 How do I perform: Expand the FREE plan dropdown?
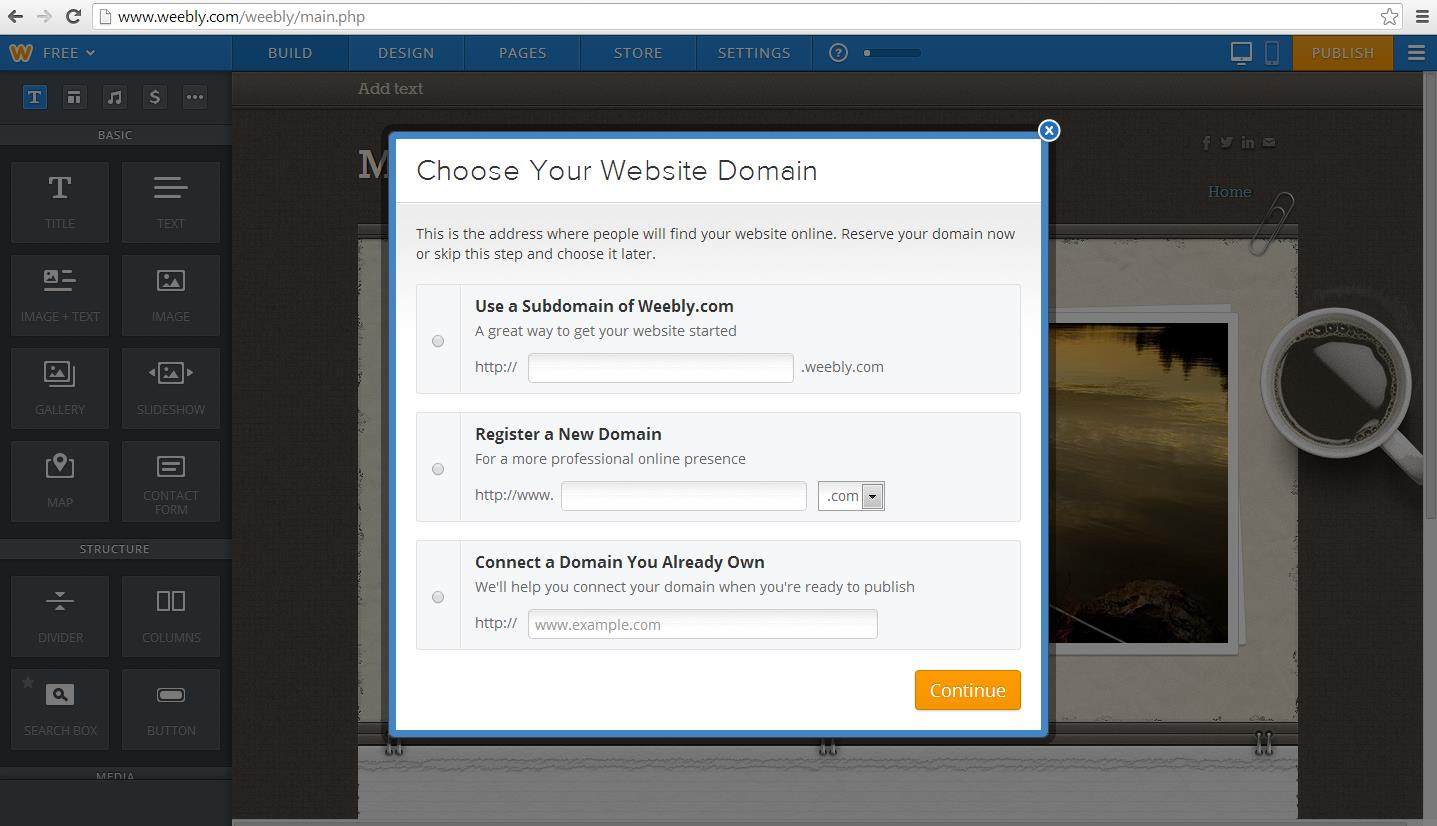[x=68, y=53]
